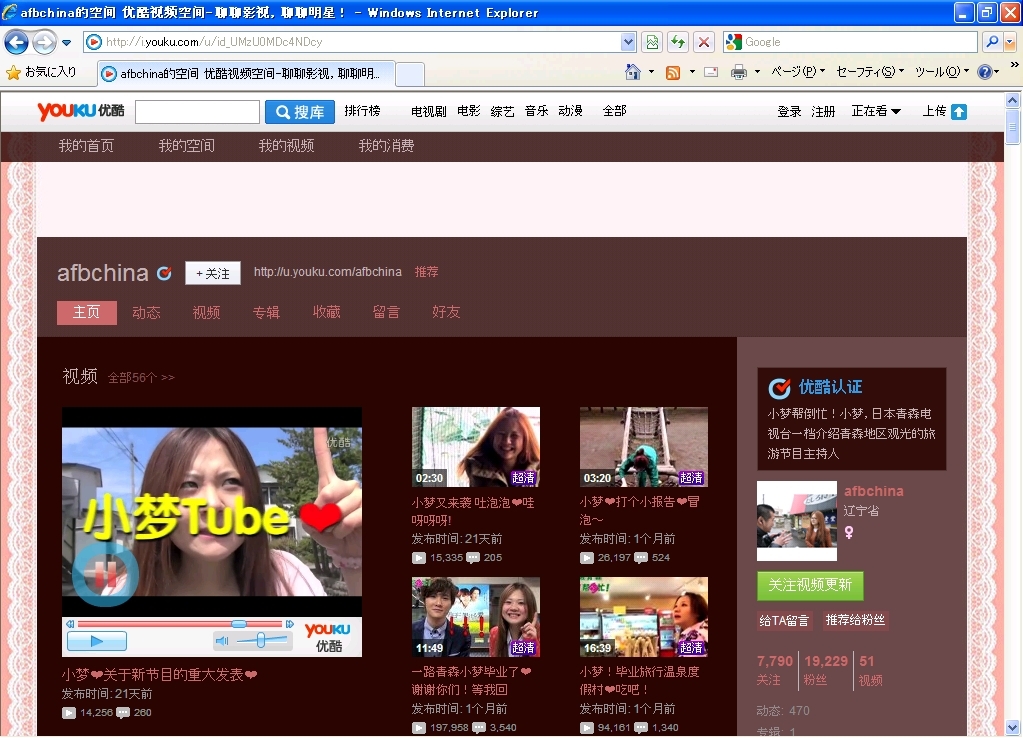Open the recent pages dropdown arrow
Screen dimensions: 1023x738
coord(67,43)
